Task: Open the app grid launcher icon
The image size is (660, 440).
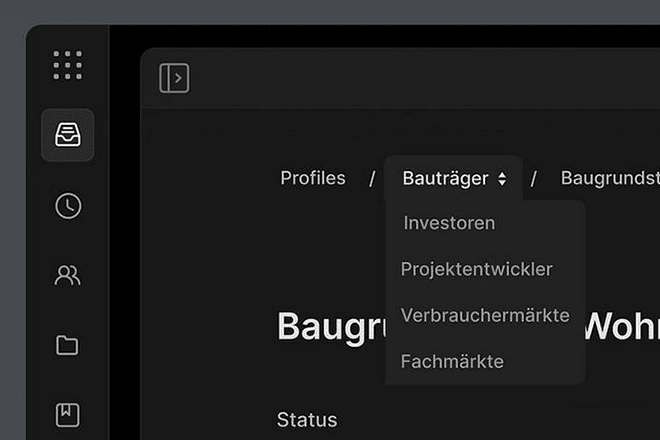Action: pyautogui.click(x=67, y=65)
